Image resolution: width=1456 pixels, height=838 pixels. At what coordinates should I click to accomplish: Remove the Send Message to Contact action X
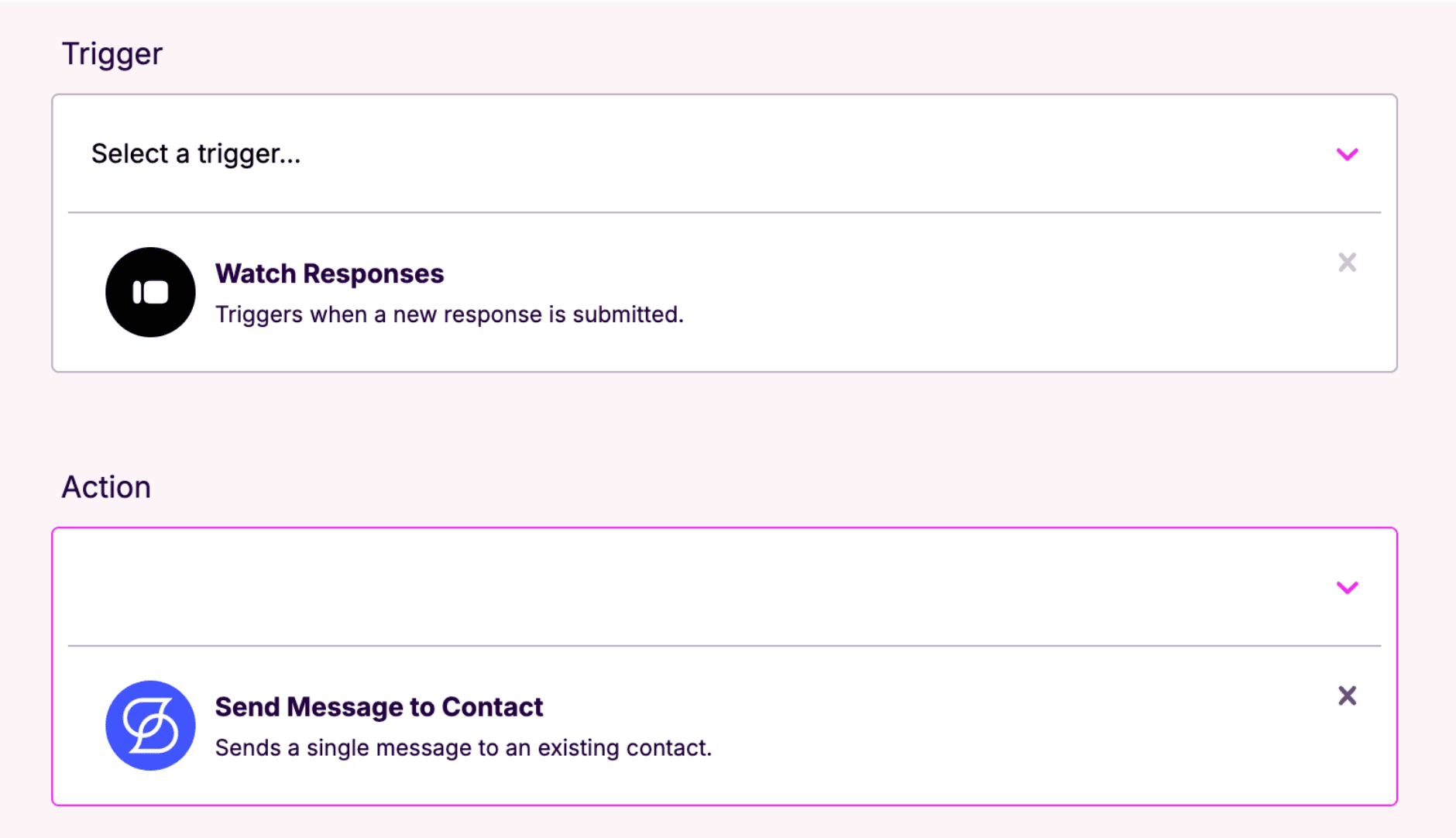(x=1347, y=695)
